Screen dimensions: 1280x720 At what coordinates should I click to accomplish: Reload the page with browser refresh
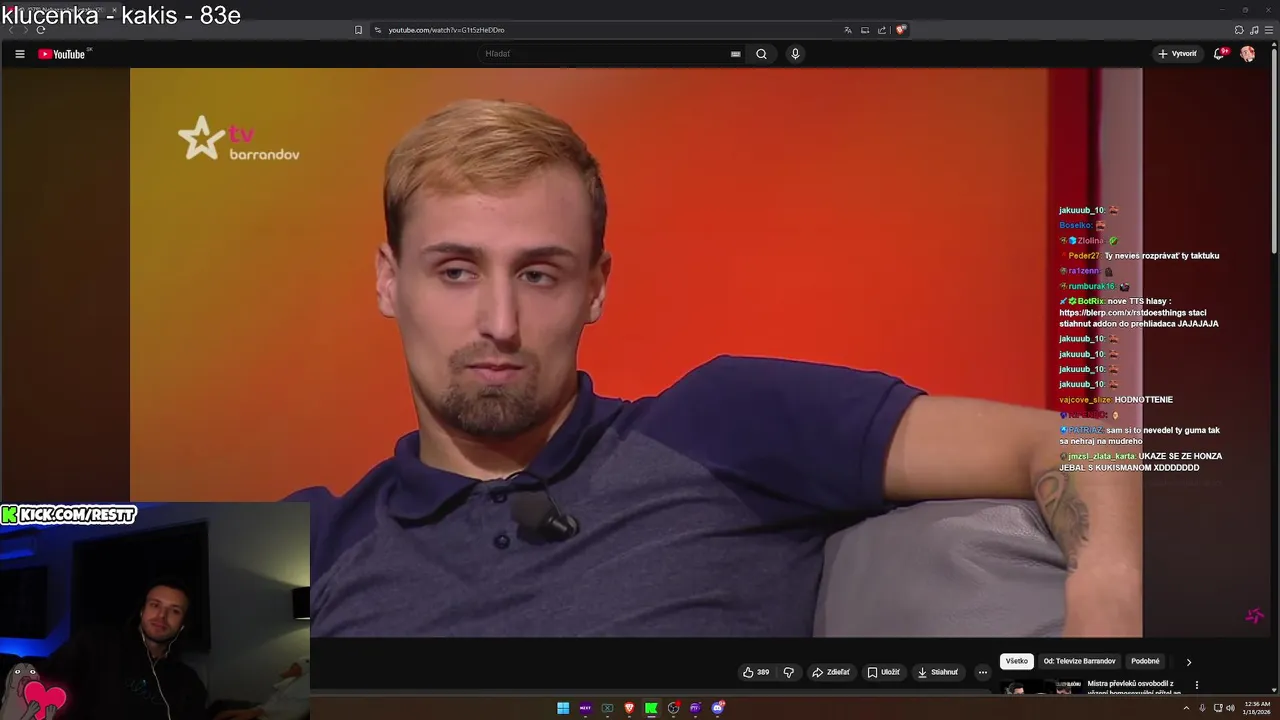(41, 30)
